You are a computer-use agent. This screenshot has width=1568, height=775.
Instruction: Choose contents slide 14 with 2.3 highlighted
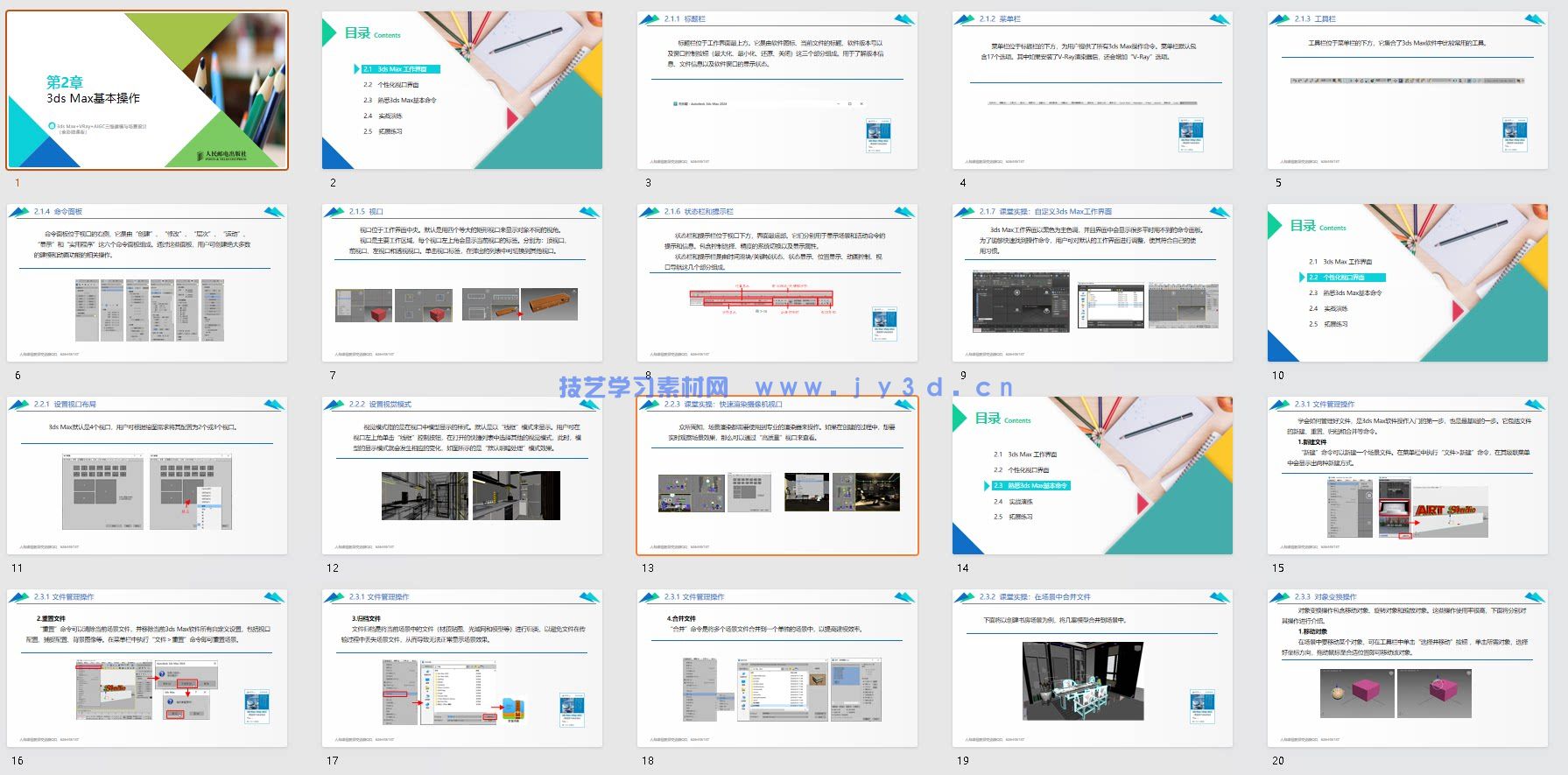pos(1093,476)
